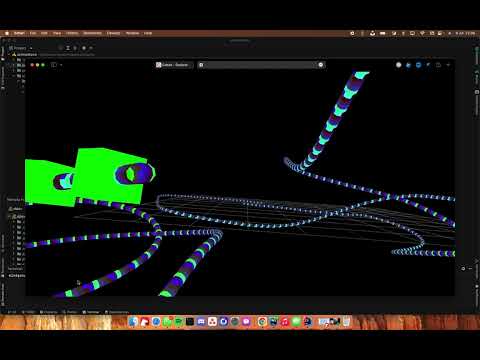
Task: Open the View menu
Action: click(57, 33)
